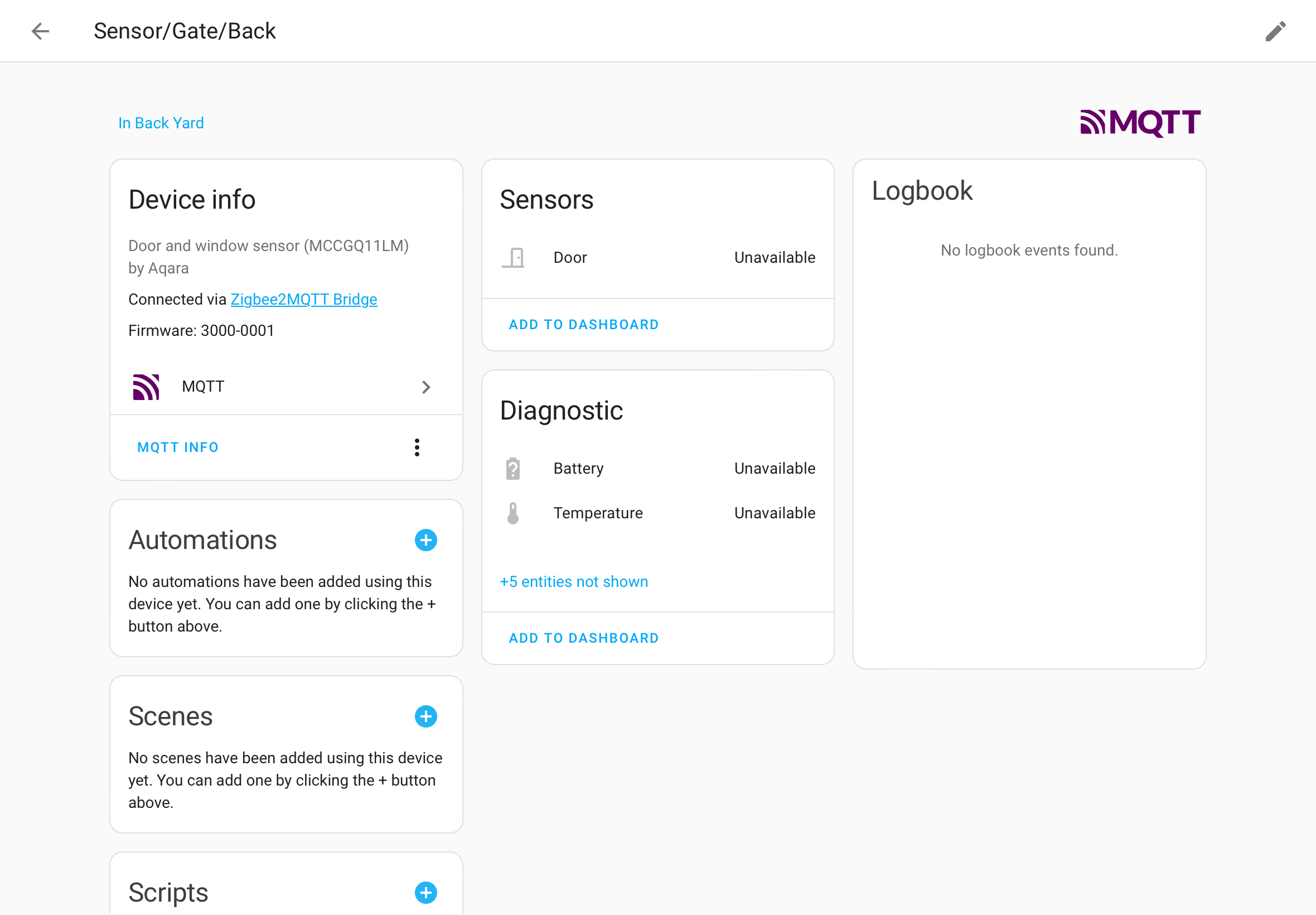Image resolution: width=1316 pixels, height=915 pixels.
Task: Click the MQTT icon in Device info card
Action: (x=146, y=387)
